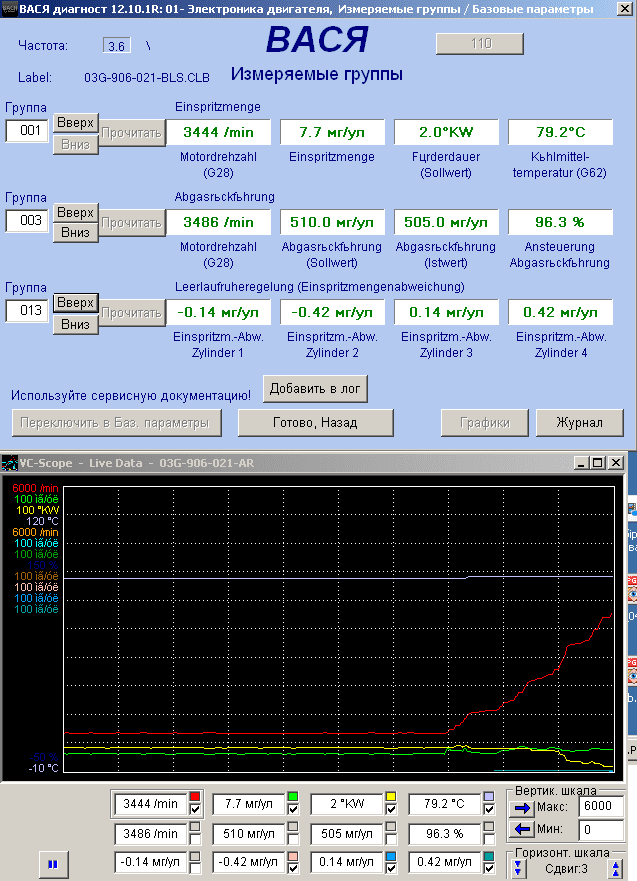Maximize the VC-Scope window

(x=598, y=463)
